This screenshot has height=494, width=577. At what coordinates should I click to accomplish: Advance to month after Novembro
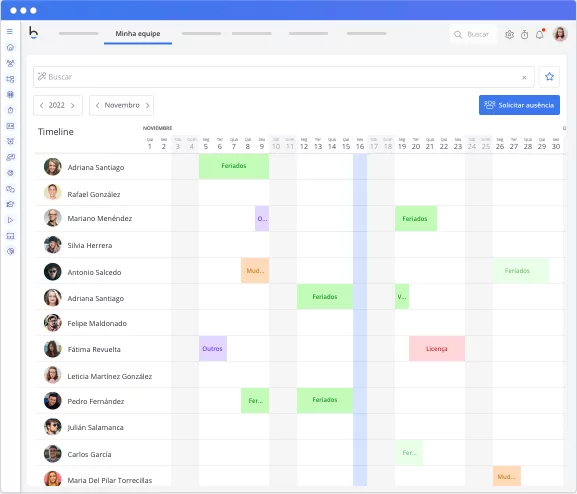147,106
